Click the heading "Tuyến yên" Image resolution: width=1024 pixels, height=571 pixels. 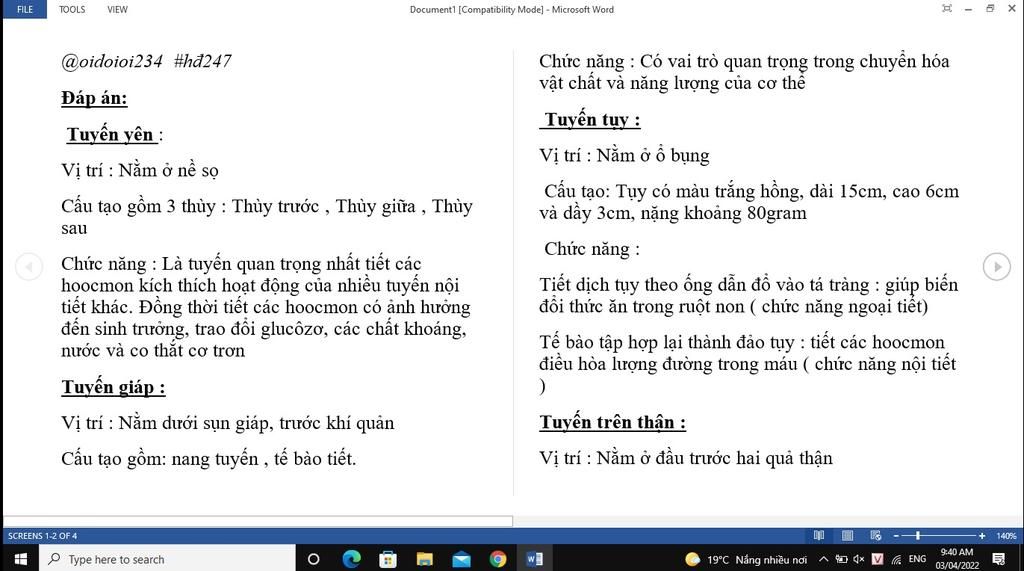[x=110, y=135]
